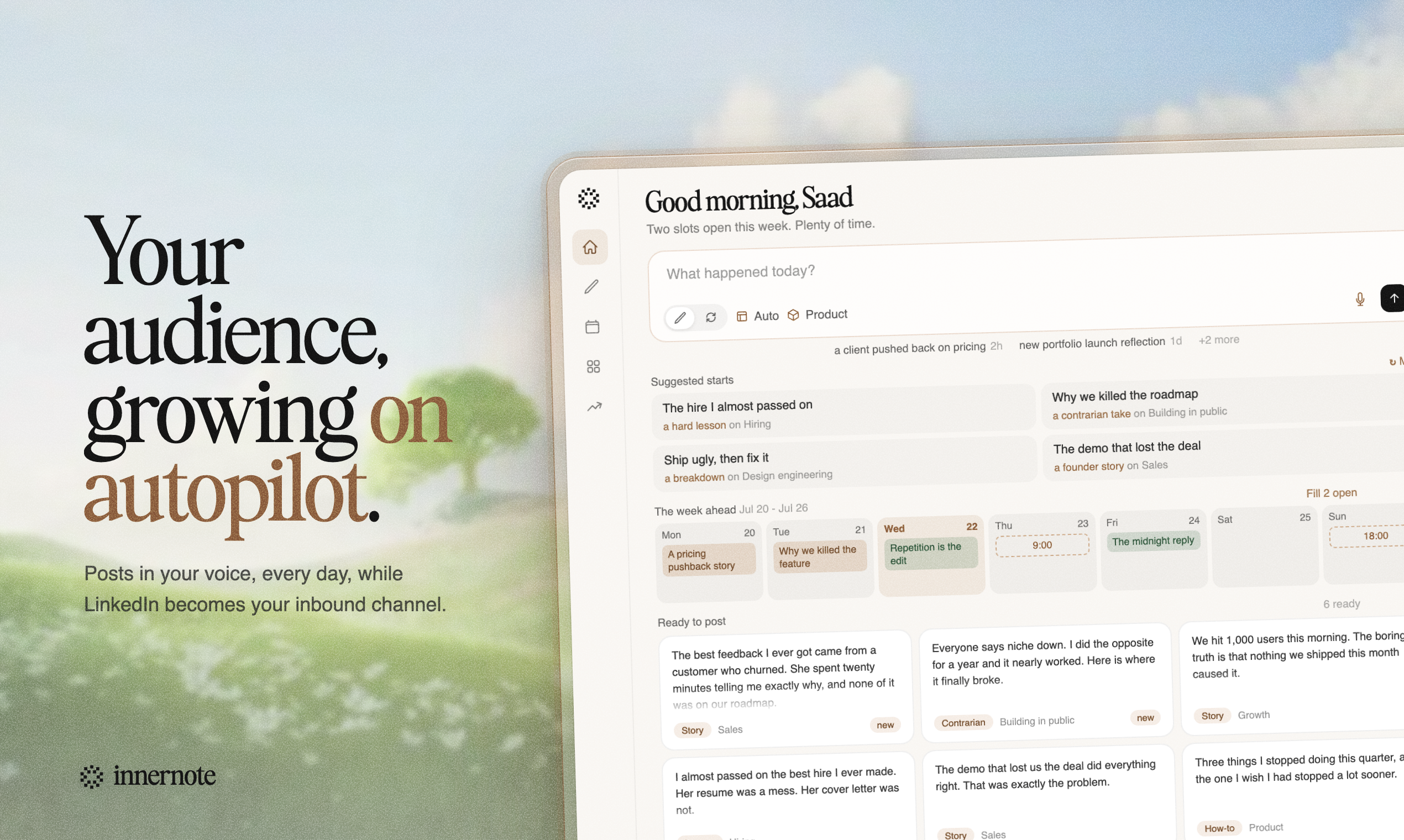
Task: Open Friday's 'The midnight reply' post
Action: (1152, 541)
